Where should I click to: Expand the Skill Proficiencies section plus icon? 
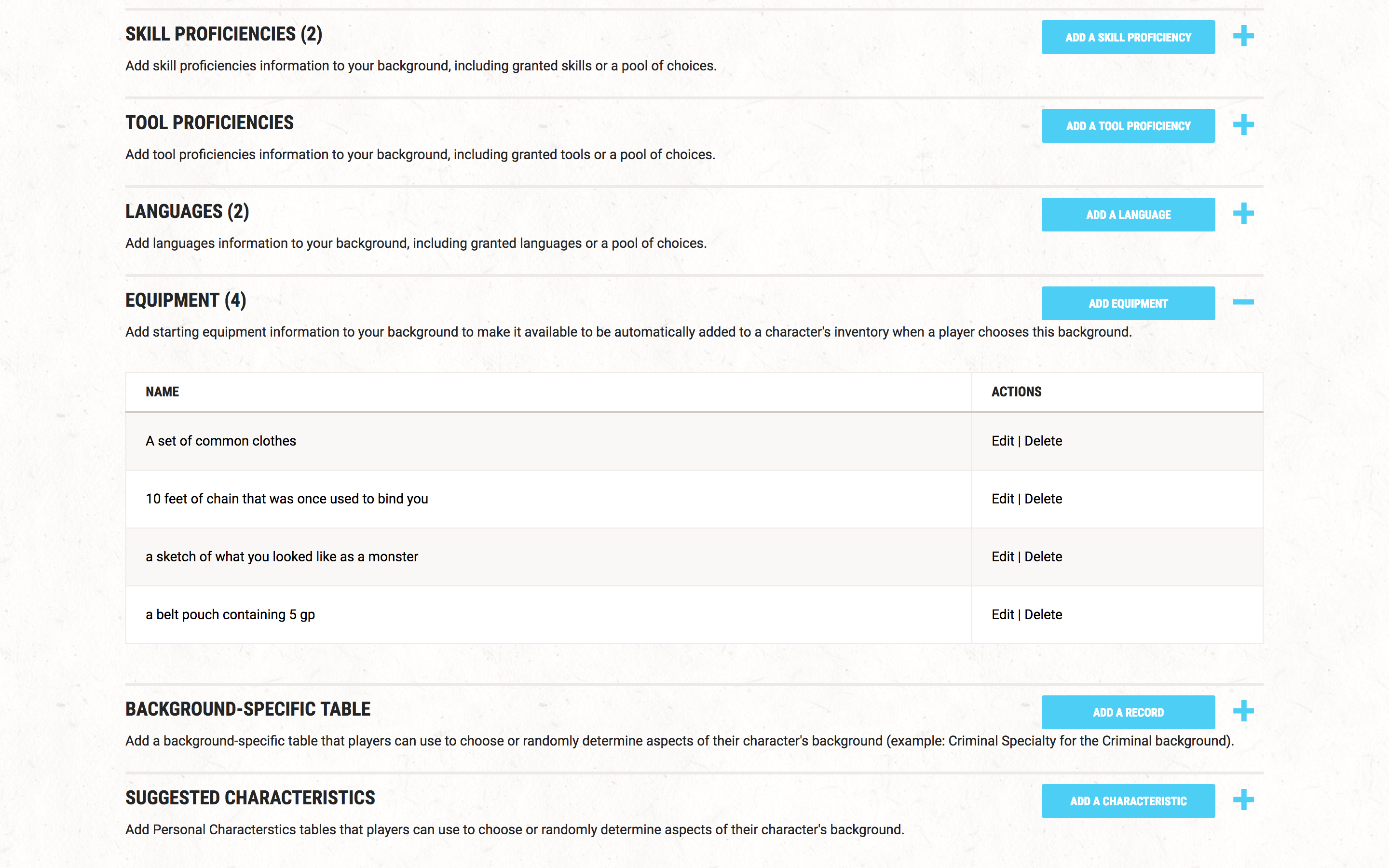(1243, 36)
